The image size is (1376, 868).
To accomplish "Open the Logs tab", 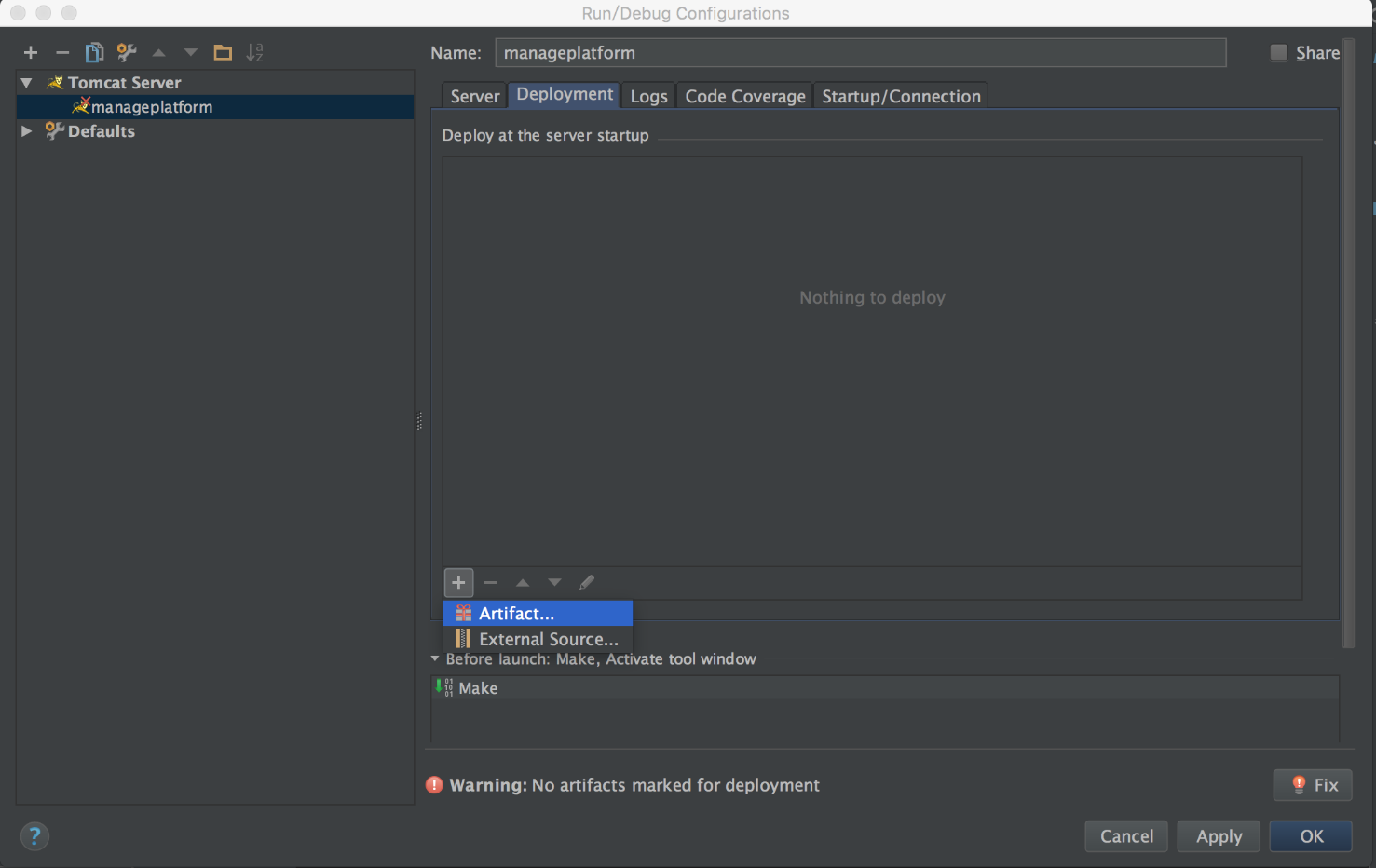I will tap(648, 96).
